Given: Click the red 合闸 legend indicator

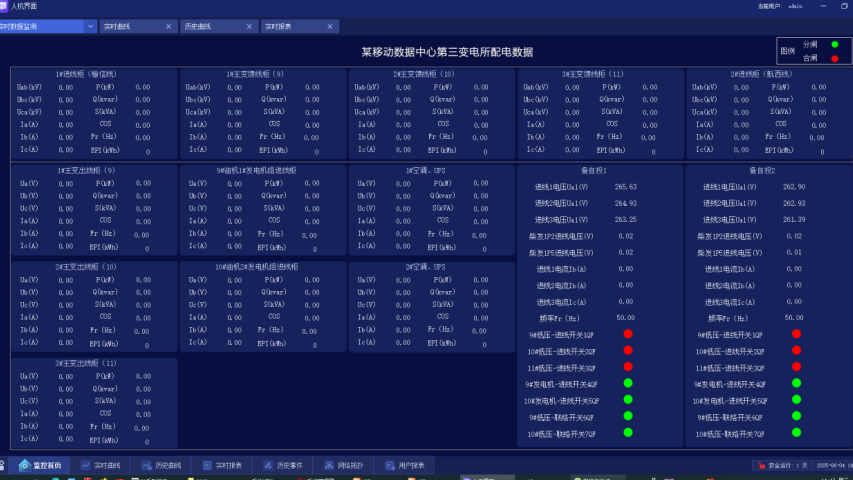Looking at the screenshot, I should (x=834, y=58).
